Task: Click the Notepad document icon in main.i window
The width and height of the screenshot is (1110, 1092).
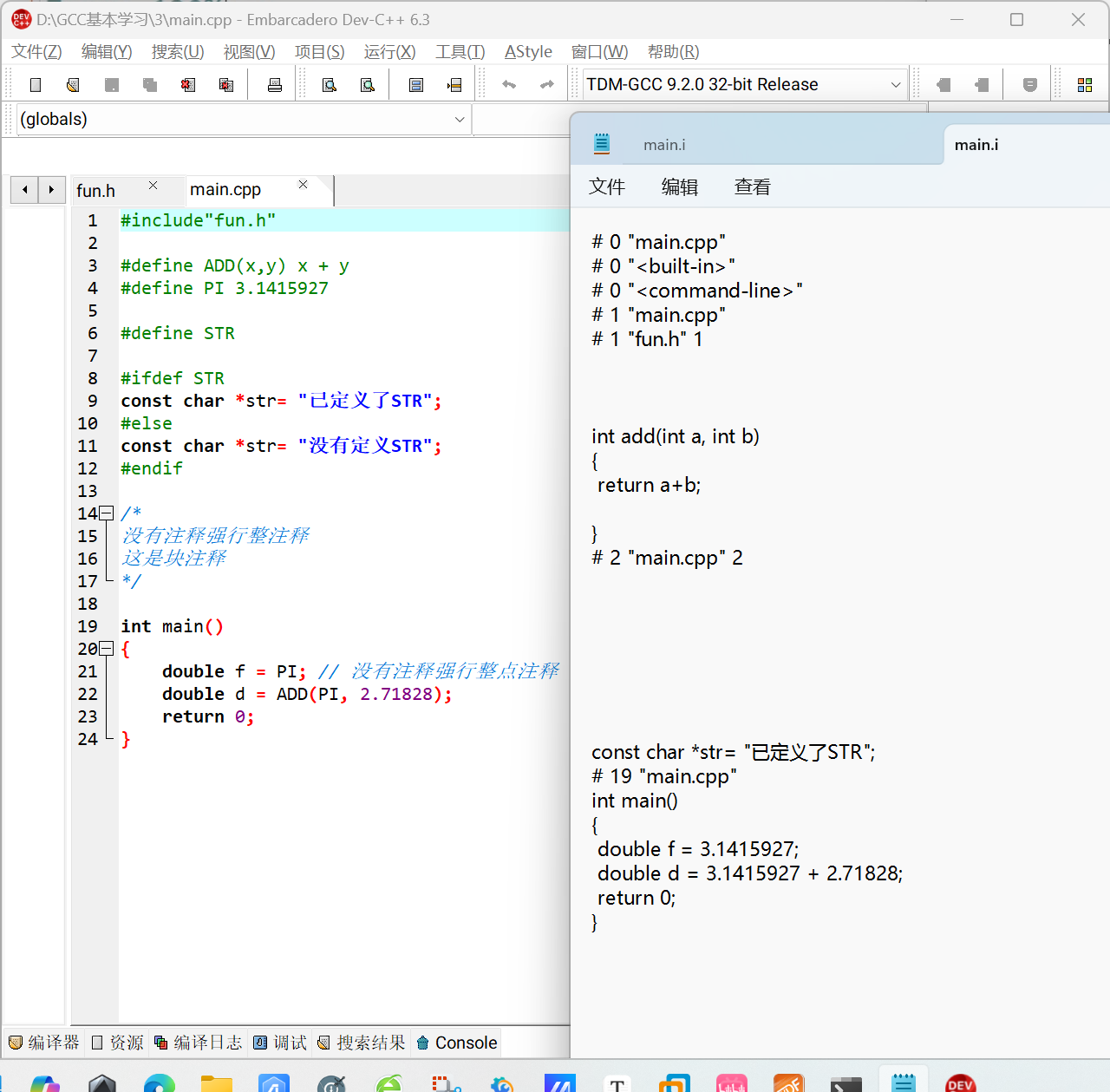Action: coord(602,144)
